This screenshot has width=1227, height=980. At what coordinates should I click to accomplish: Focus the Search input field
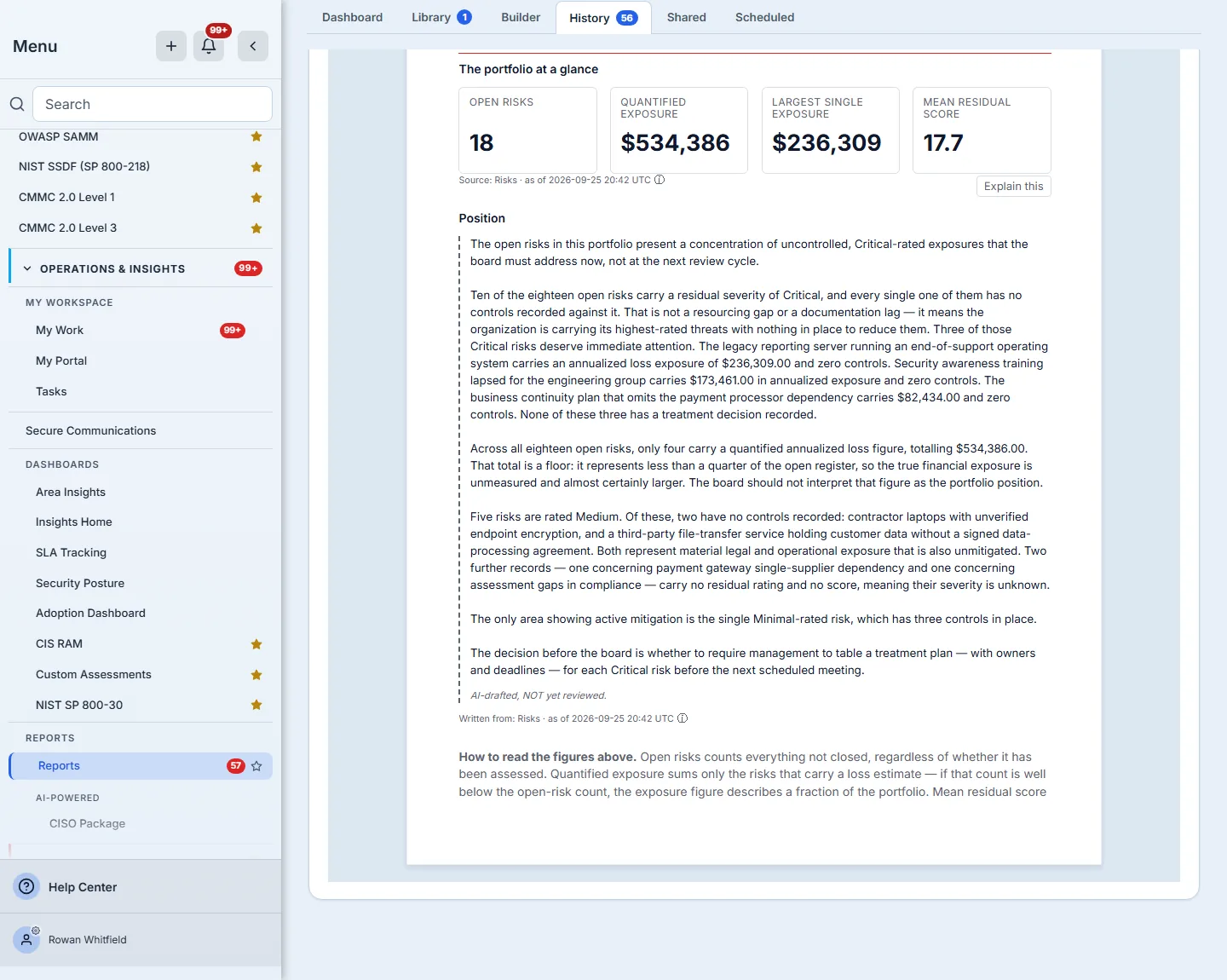point(153,104)
